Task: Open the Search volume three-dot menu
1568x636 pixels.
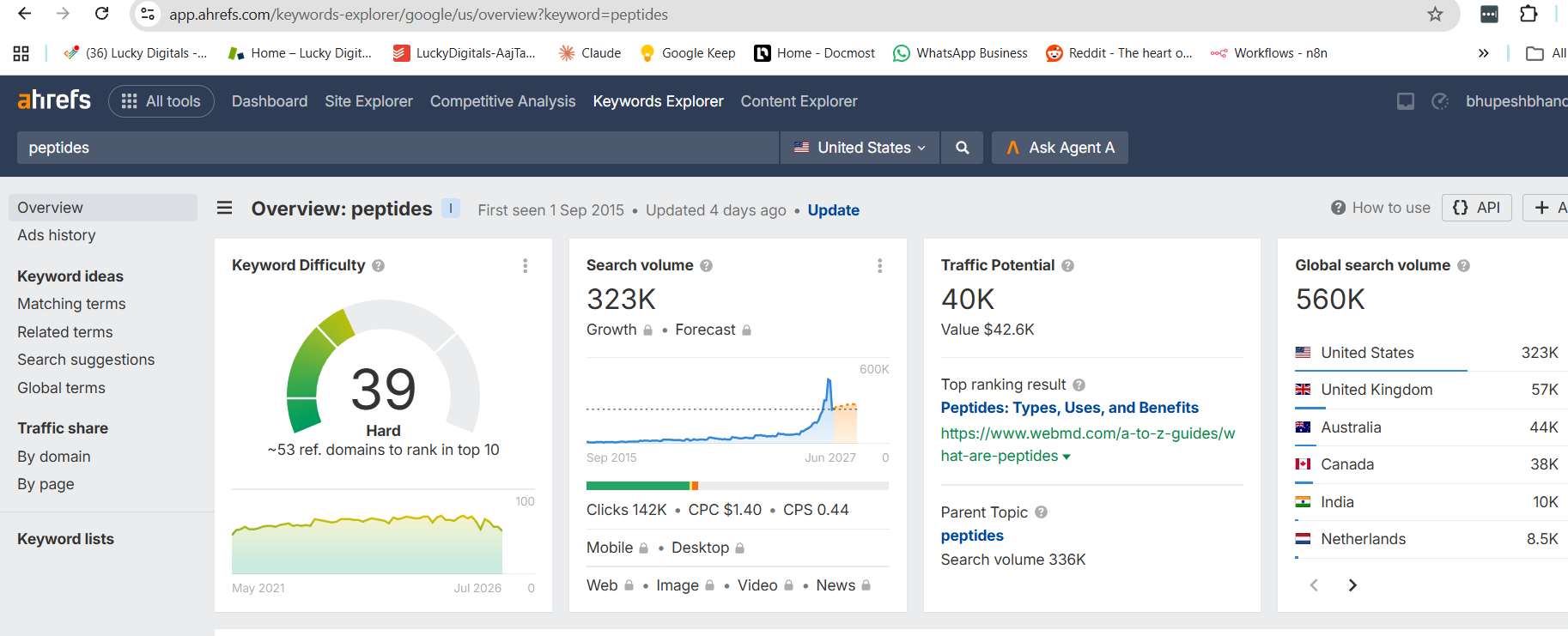Action: [880, 266]
